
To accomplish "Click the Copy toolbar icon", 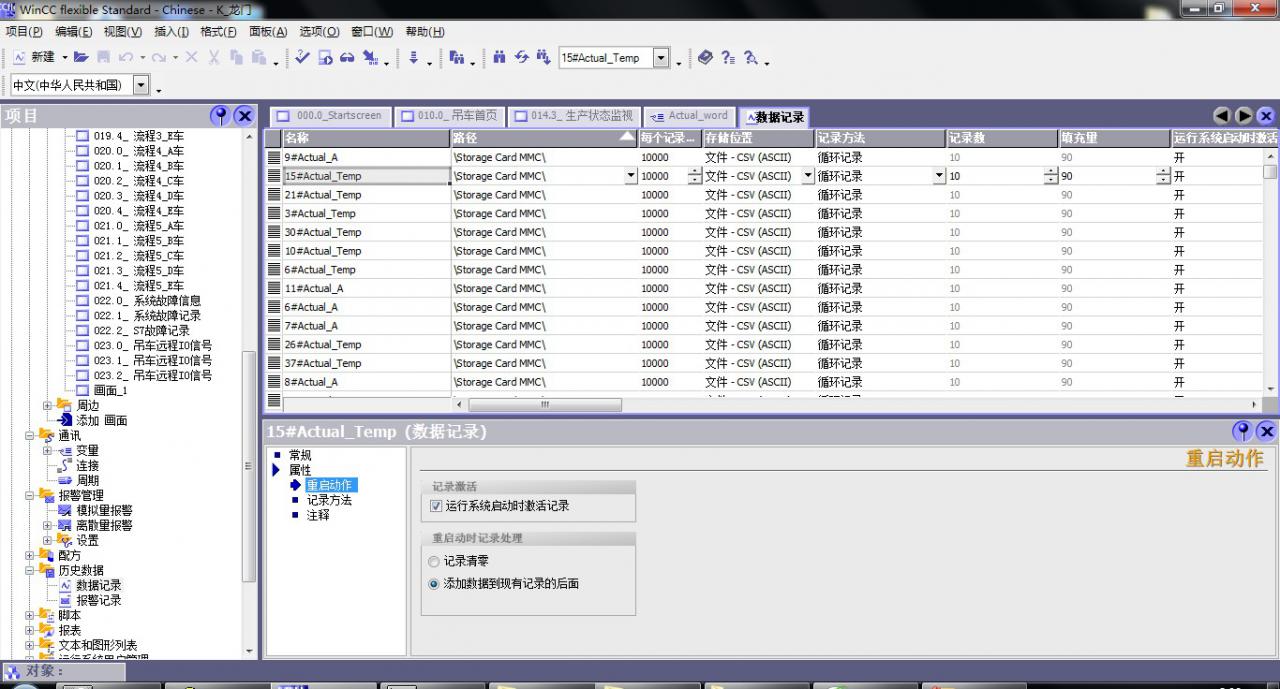I will coord(237,58).
